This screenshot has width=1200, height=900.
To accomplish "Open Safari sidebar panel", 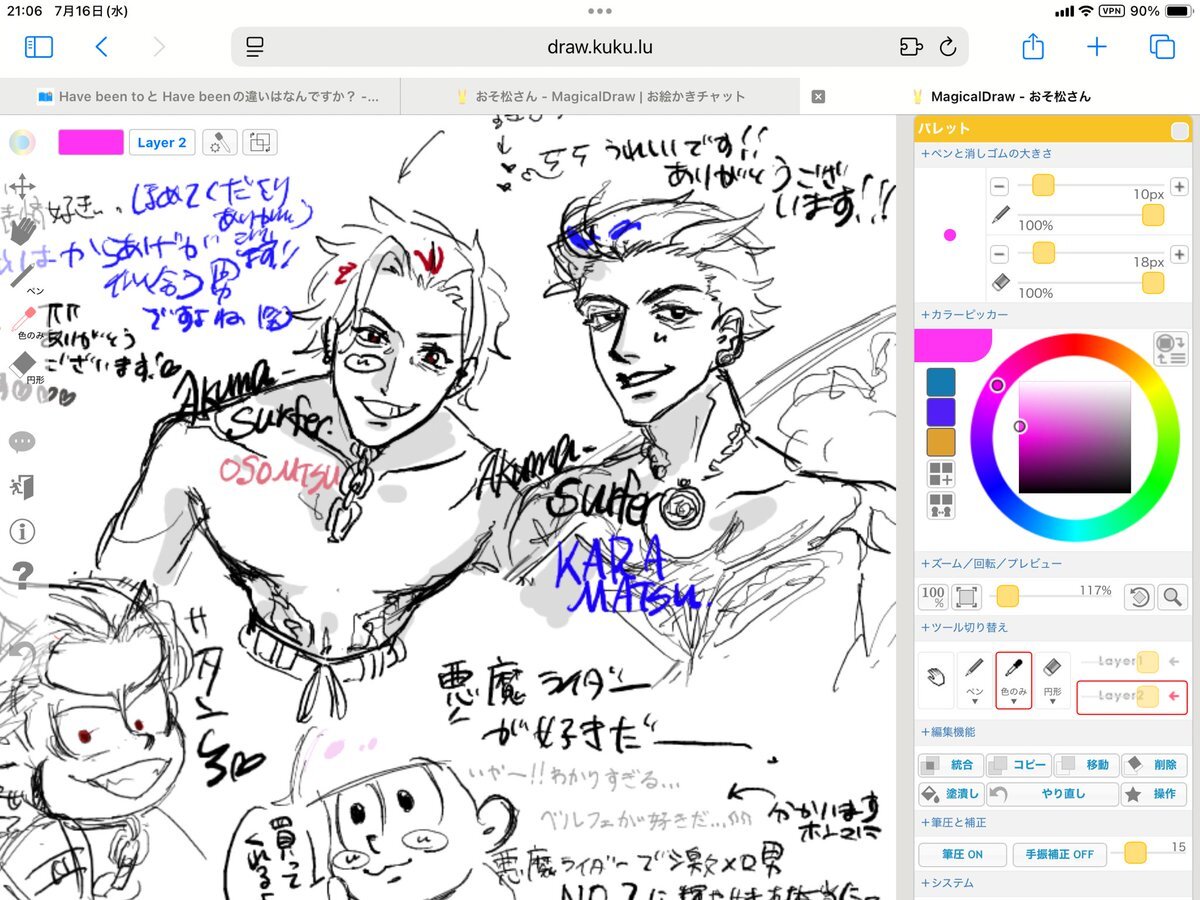I will 39,47.
